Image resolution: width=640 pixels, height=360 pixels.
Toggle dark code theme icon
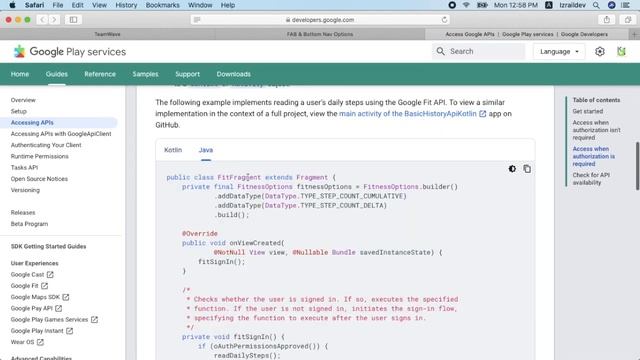pyautogui.click(x=512, y=169)
